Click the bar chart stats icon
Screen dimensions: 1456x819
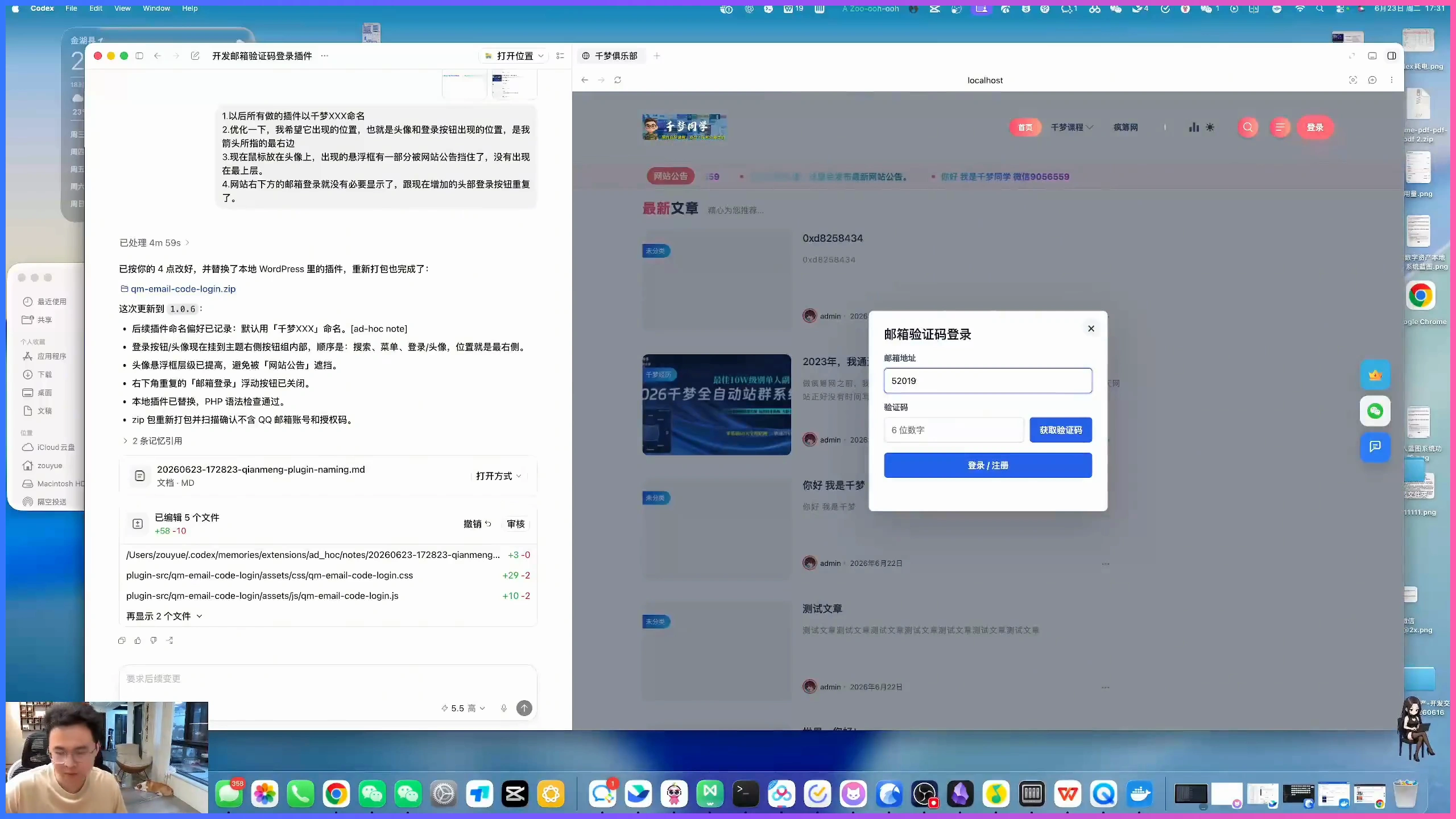pyautogui.click(x=1194, y=127)
